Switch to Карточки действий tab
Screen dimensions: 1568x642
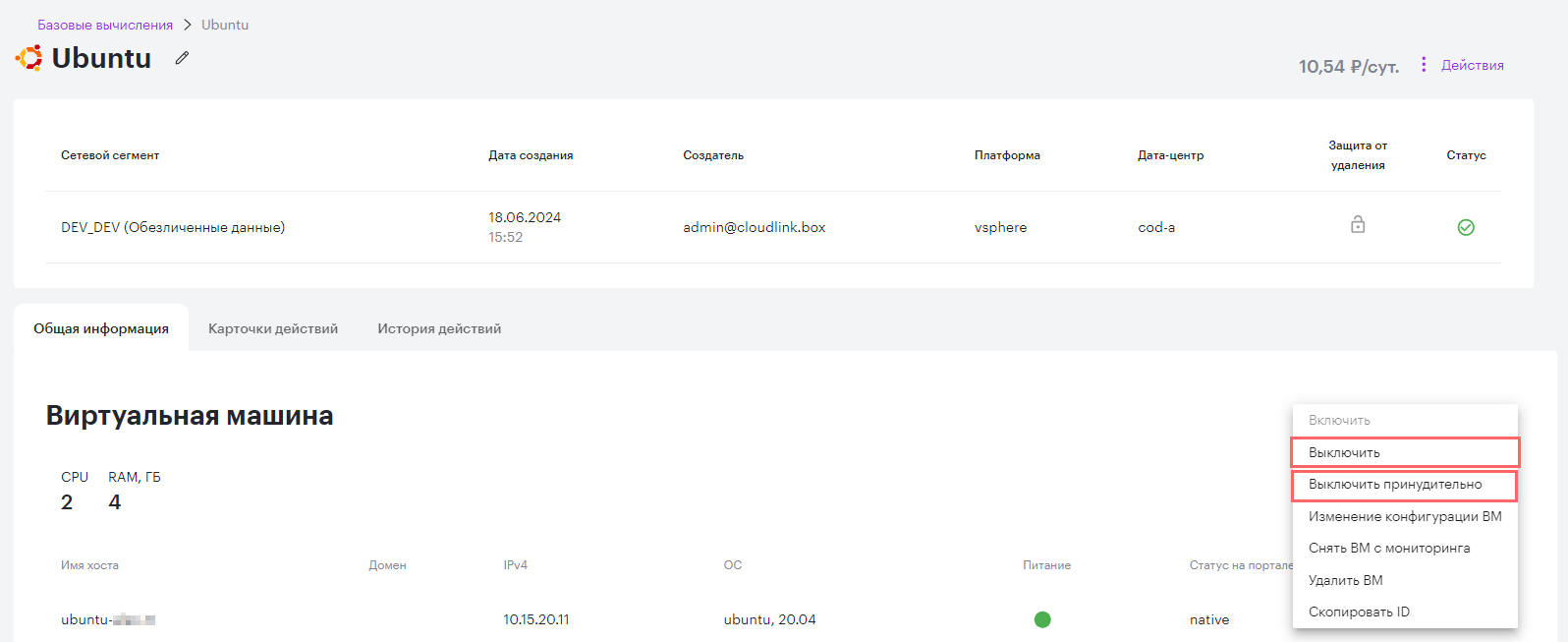pos(273,328)
